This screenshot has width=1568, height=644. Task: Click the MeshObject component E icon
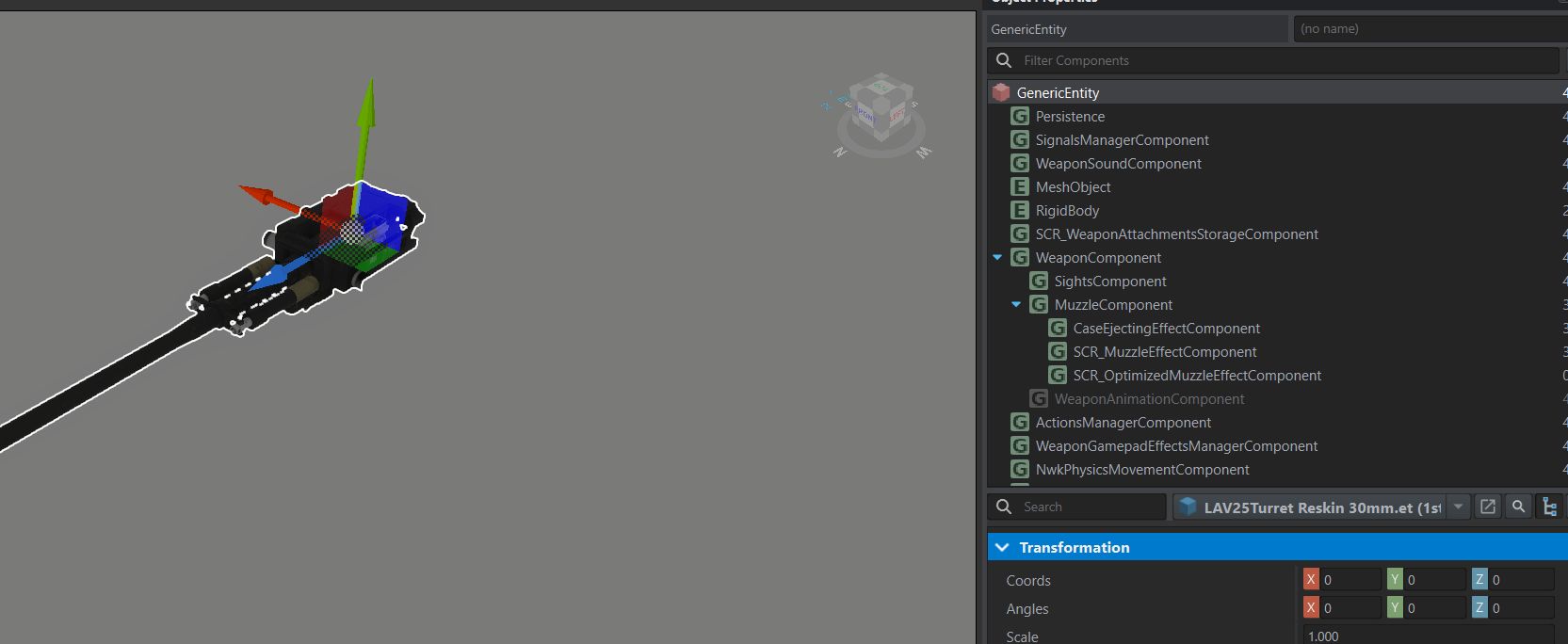point(1019,186)
